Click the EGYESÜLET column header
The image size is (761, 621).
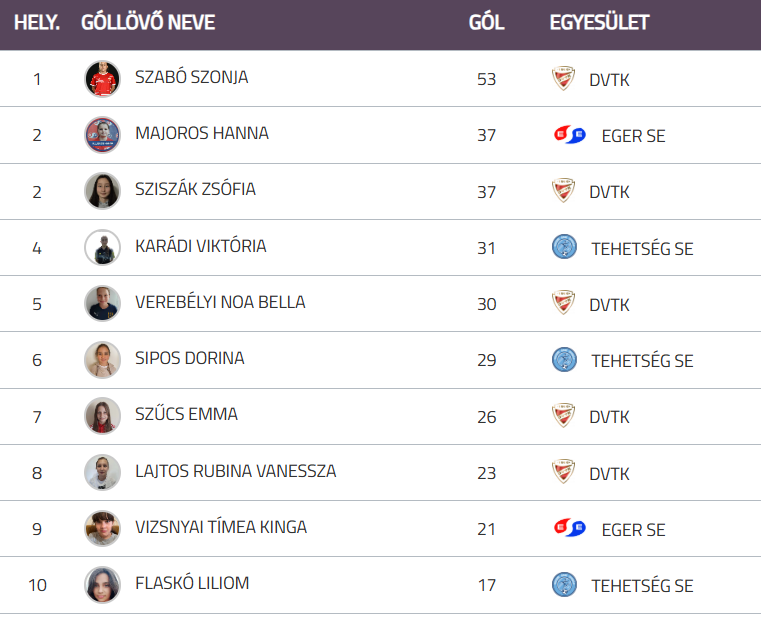(599, 23)
